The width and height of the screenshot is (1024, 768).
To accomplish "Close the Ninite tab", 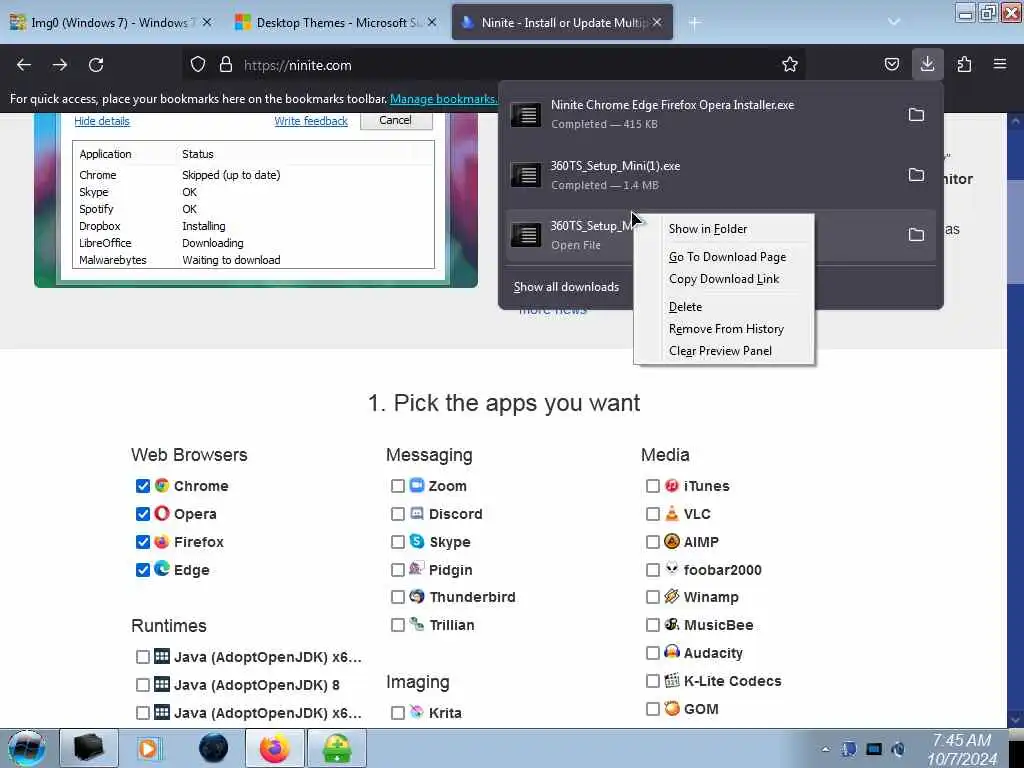I will coord(657,22).
